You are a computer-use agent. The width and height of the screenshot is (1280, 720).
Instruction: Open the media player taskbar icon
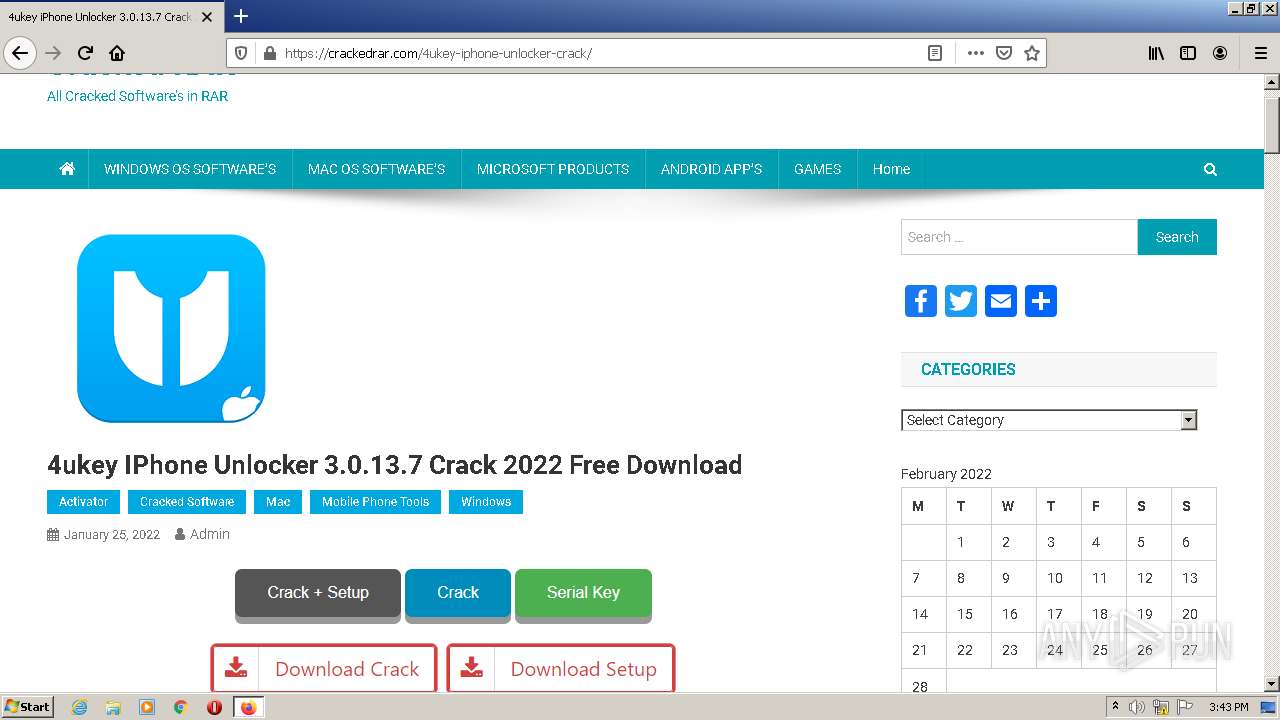147,707
